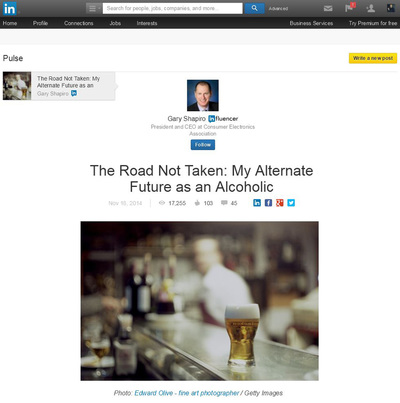Click the LinkedIn logo icon
The image size is (400, 403).
coord(9,9)
